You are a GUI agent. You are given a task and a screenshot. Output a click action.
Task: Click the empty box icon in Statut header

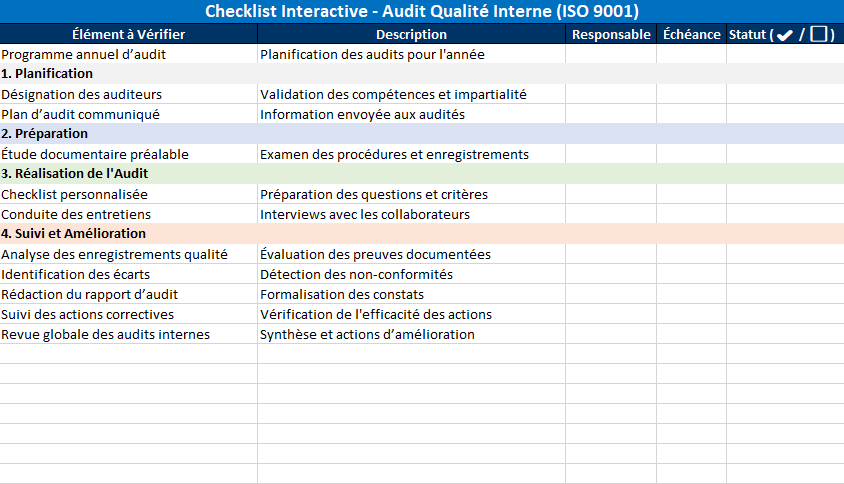tap(819, 35)
